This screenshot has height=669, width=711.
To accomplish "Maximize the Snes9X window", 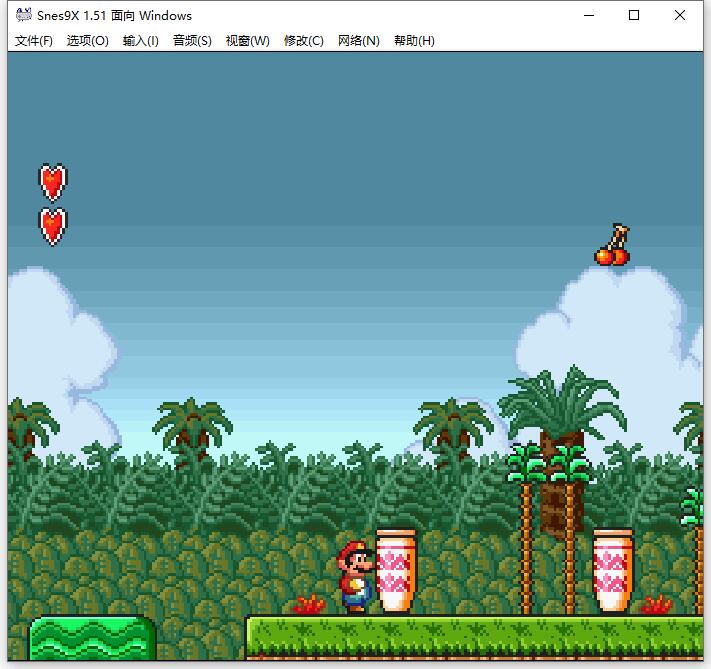I will coord(634,15).
